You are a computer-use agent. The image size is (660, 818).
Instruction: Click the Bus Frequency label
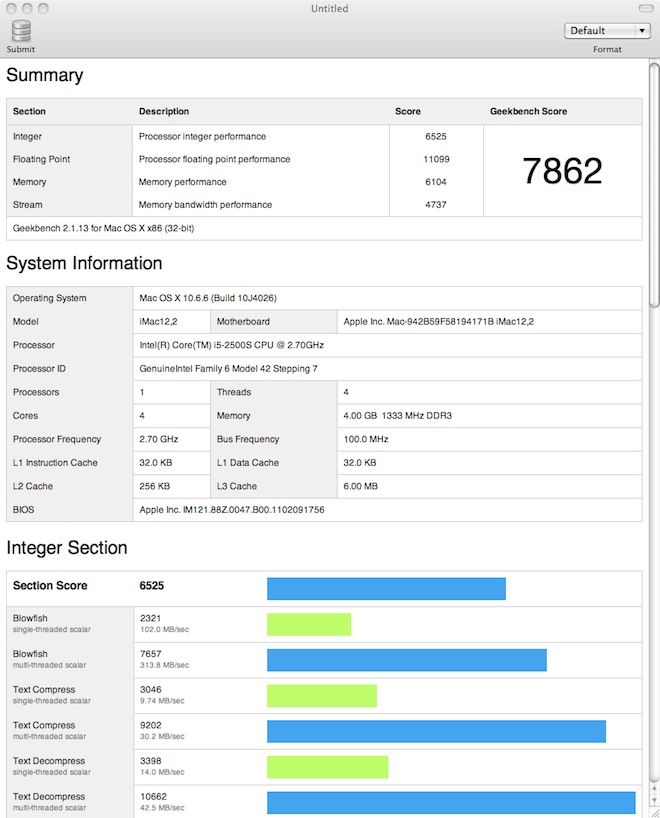click(248, 439)
